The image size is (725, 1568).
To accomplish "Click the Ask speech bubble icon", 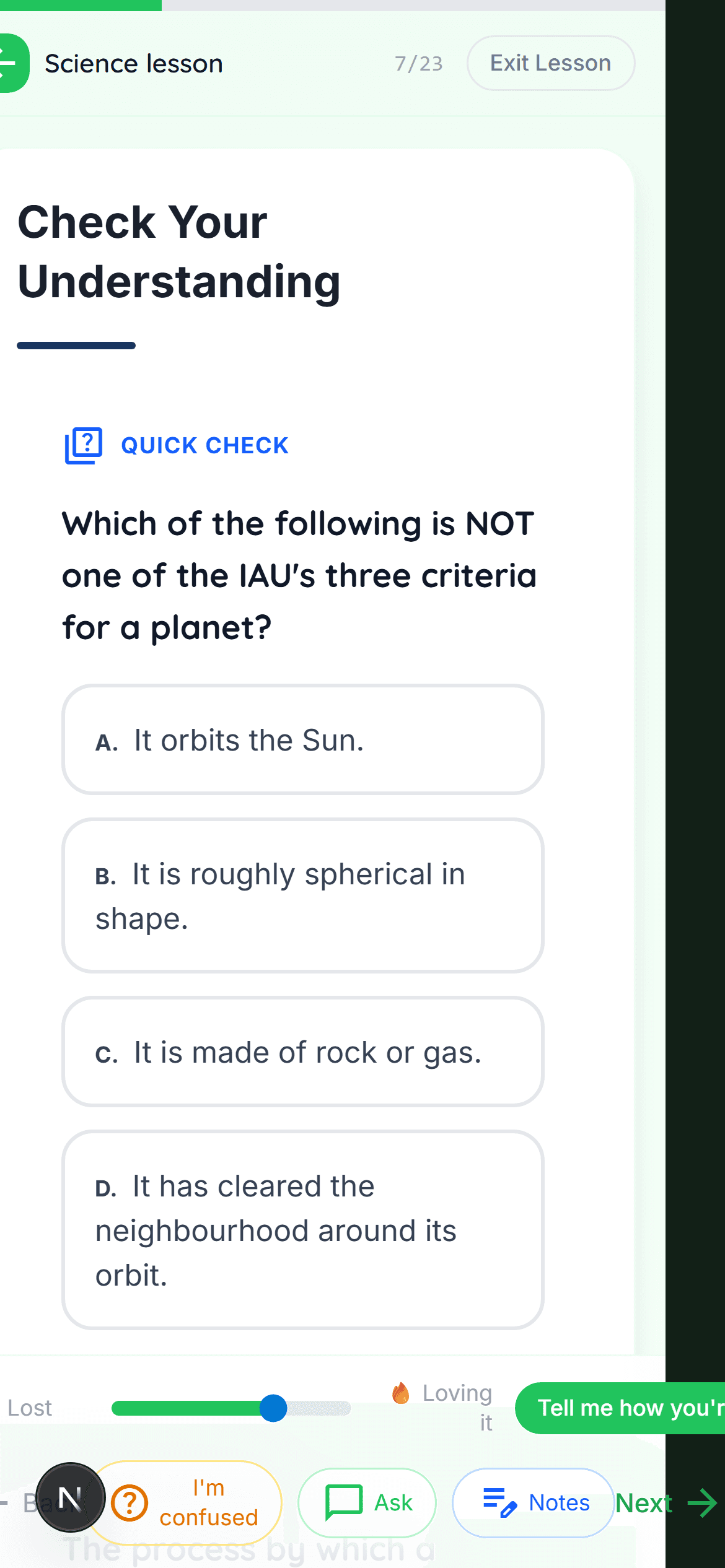I will [344, 1502].
